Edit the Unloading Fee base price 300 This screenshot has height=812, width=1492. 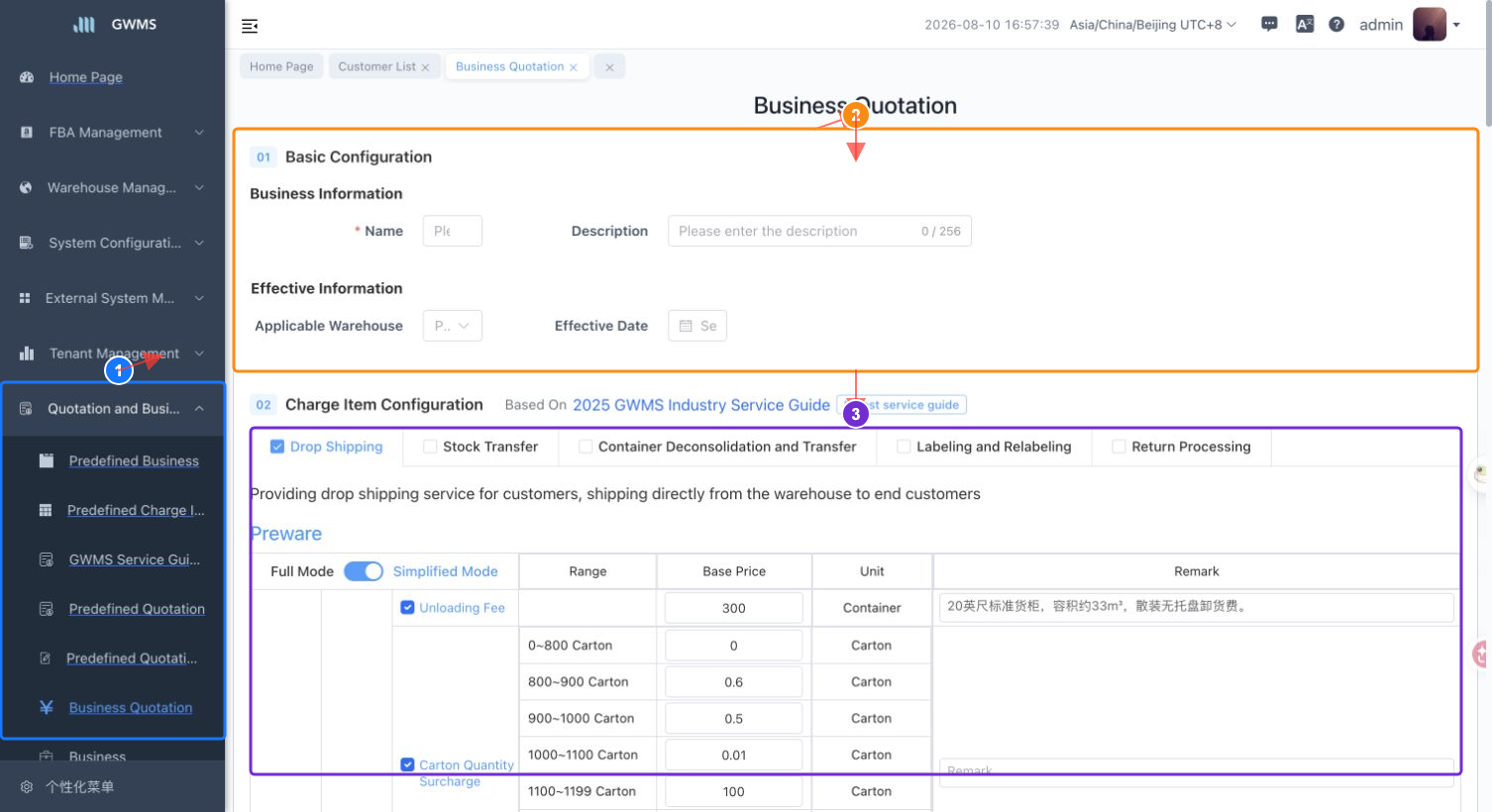(734, 608)
